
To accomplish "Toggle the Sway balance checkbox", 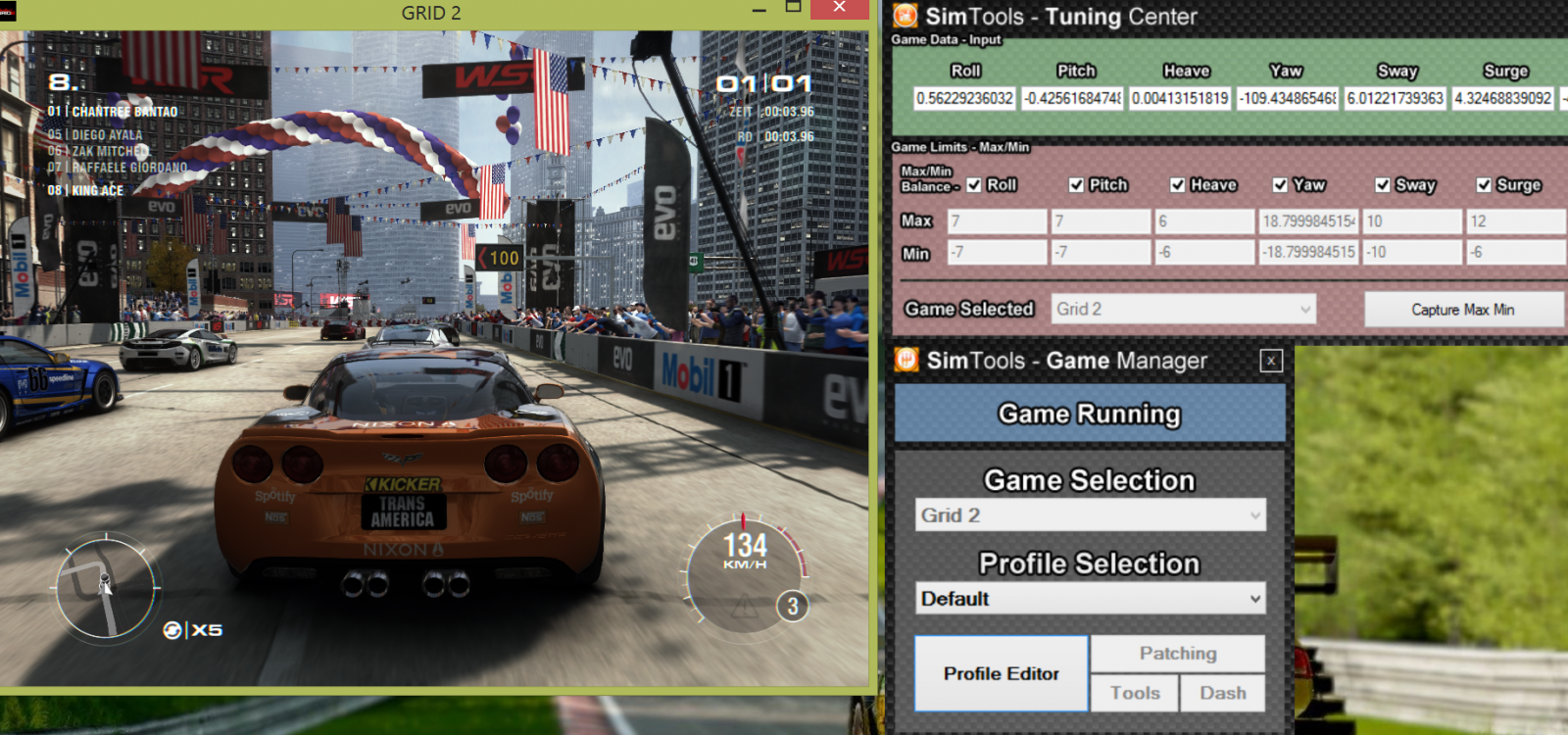I will pos(1382,185).
